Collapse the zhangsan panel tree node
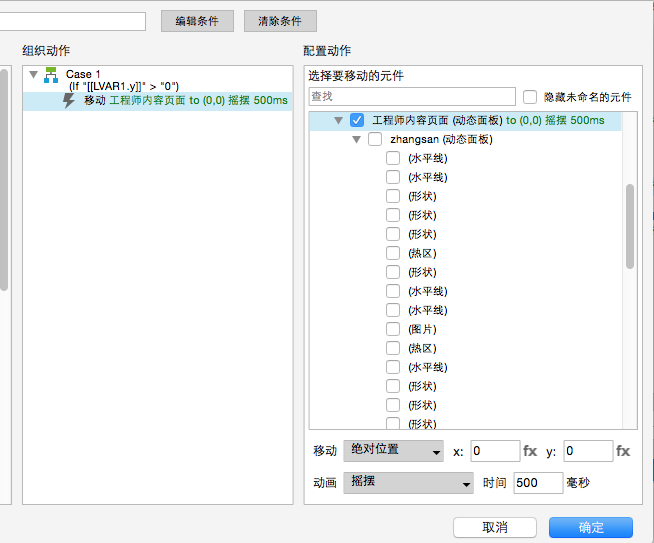Viewport: 654px width, 543px height. [356, 140]
